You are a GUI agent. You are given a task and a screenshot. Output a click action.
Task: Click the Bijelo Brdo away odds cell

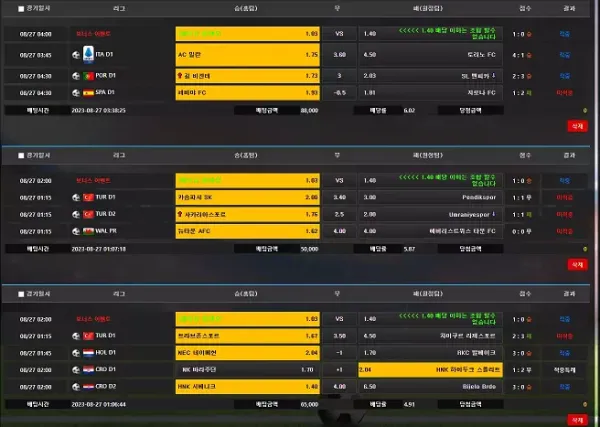[430, 387]
